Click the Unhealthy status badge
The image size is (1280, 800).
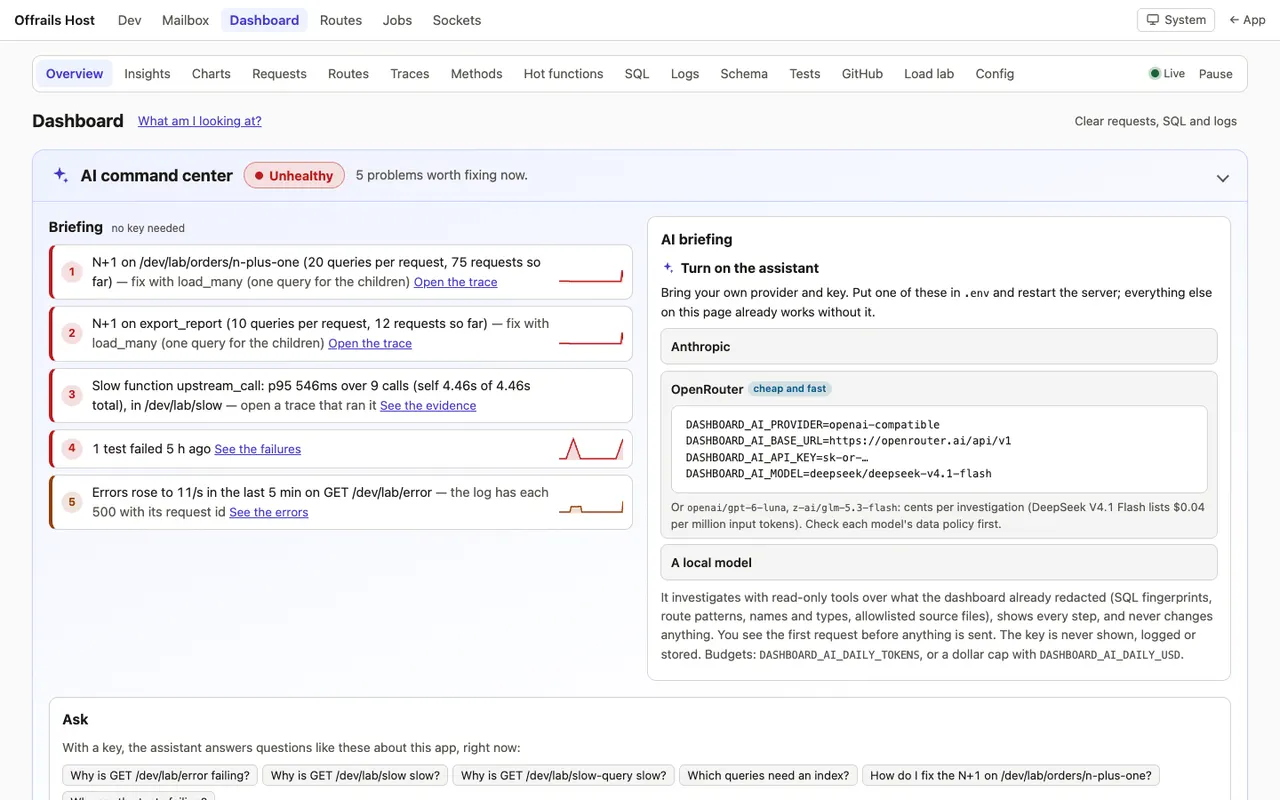[294, 175]
